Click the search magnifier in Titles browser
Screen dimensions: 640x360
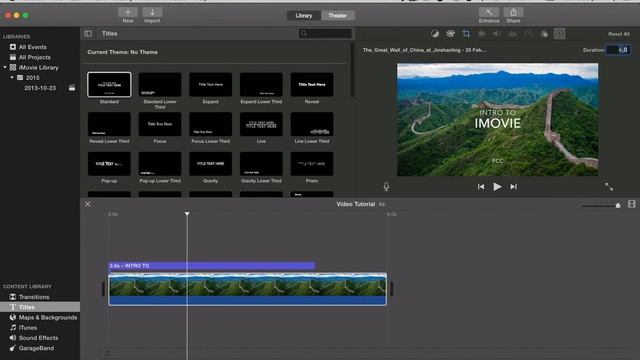tap(304, 33)
